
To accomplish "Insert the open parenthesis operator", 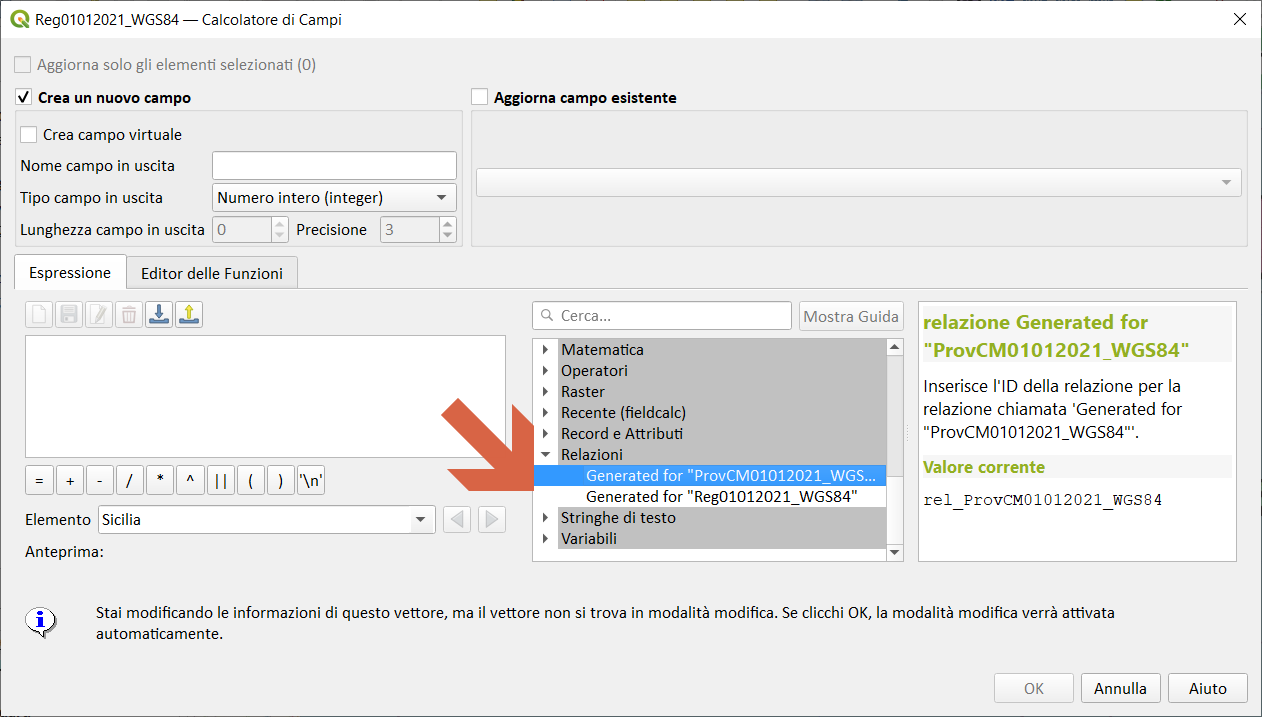I will [x=250, y=481].
